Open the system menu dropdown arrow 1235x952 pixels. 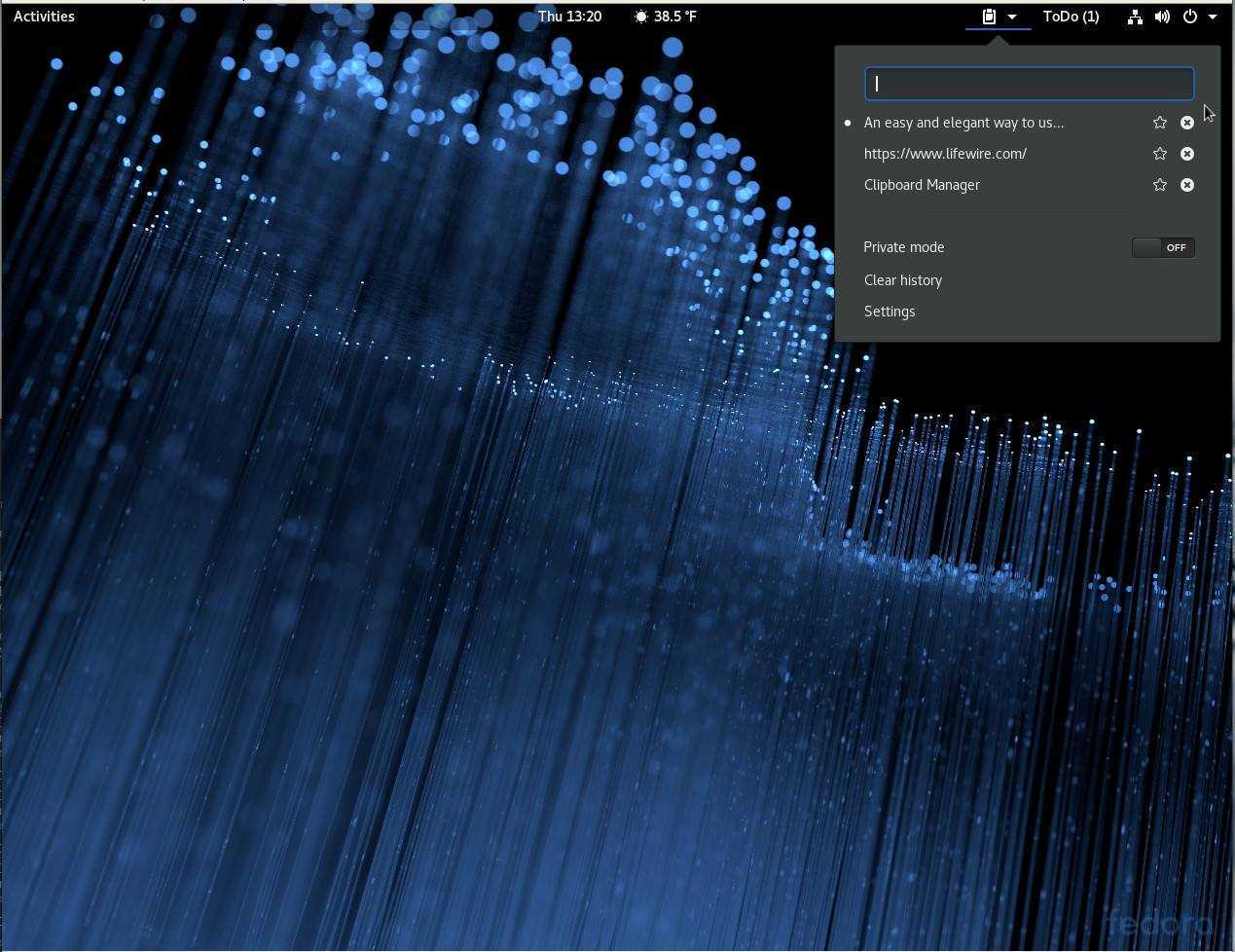click(1213, 17)
